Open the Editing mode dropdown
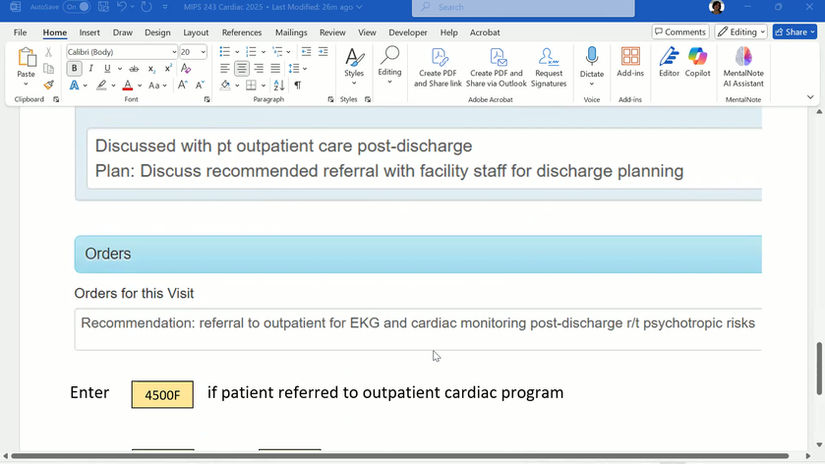 (741, 32)
